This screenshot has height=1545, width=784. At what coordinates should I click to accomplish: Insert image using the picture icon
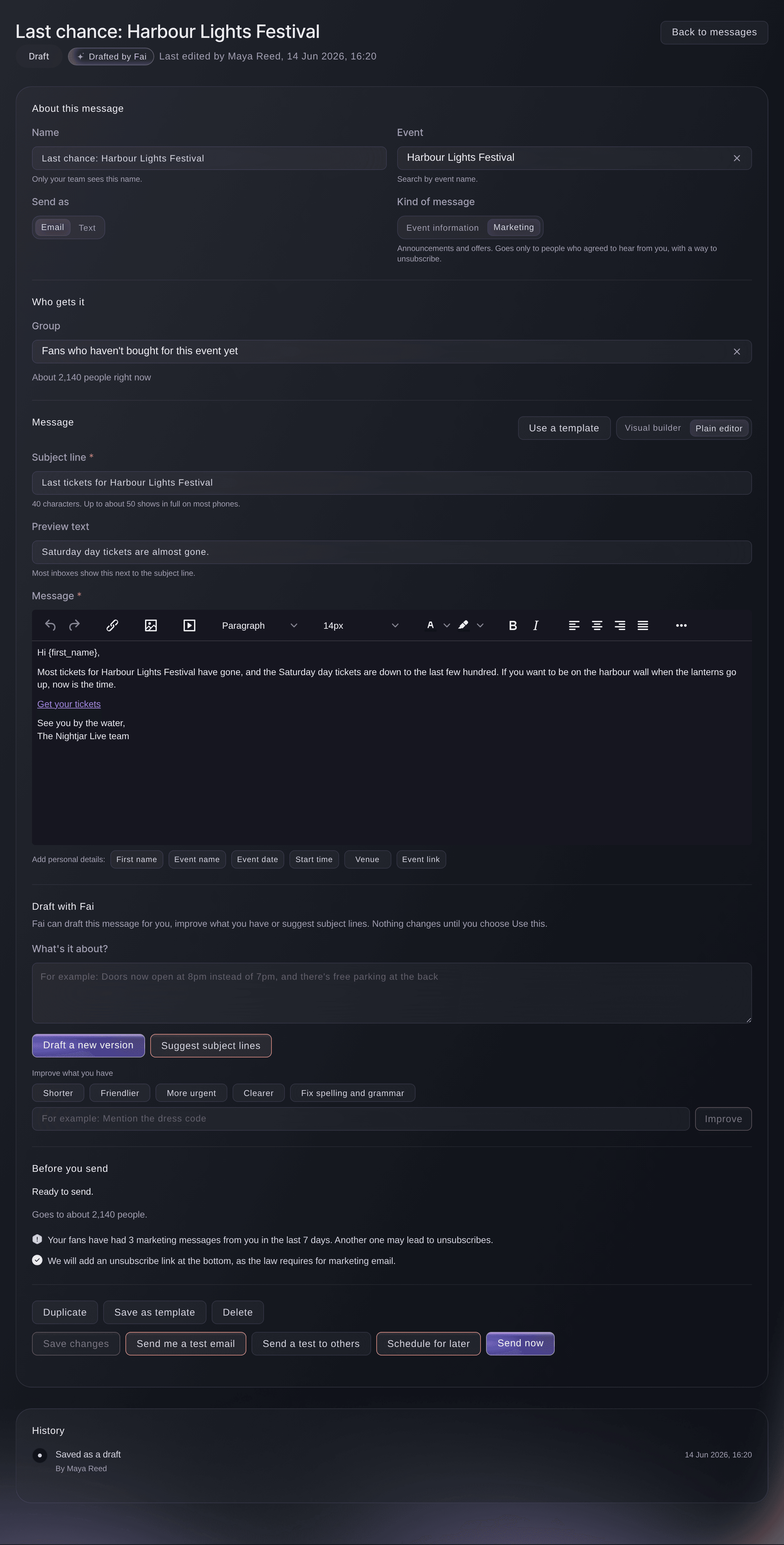[151, 625]
